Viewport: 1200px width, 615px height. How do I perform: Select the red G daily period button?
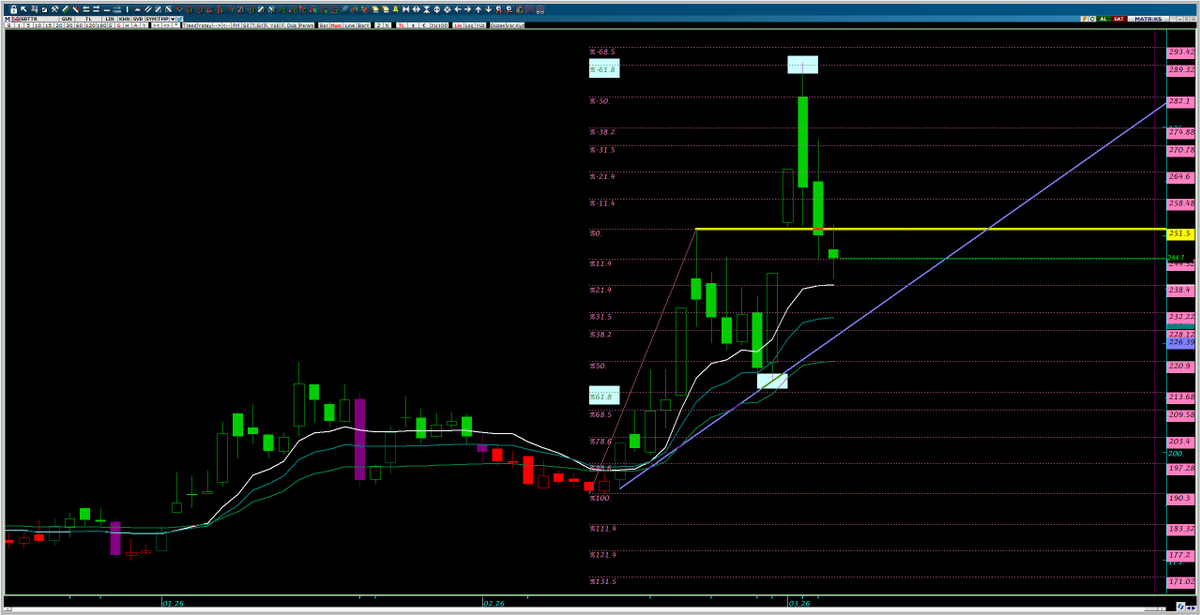118,25
